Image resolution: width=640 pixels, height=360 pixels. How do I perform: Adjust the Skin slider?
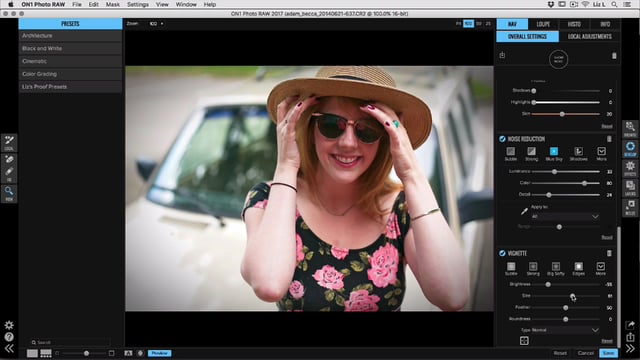(x=566, y=114)
